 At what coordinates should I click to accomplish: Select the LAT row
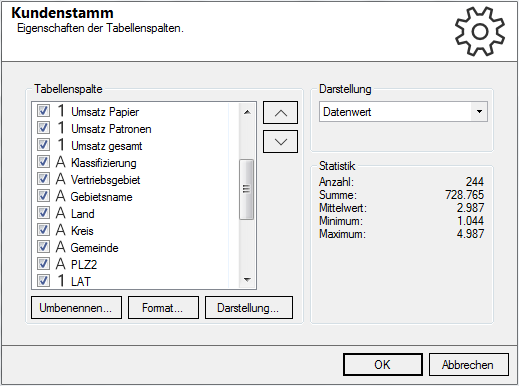point(133,281)
